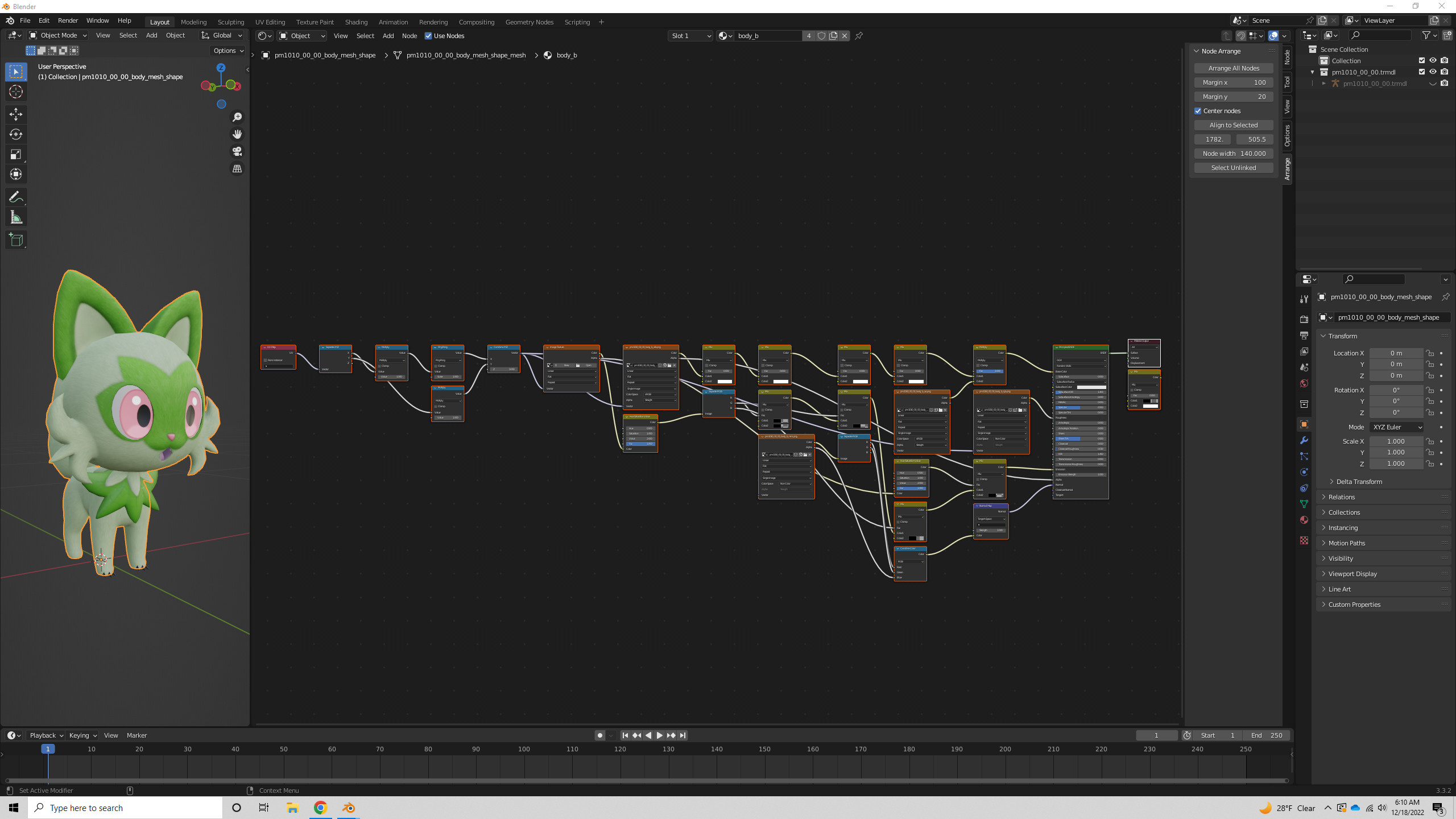Select the Rotate tool in viewport toolbar

click(16, 134)
